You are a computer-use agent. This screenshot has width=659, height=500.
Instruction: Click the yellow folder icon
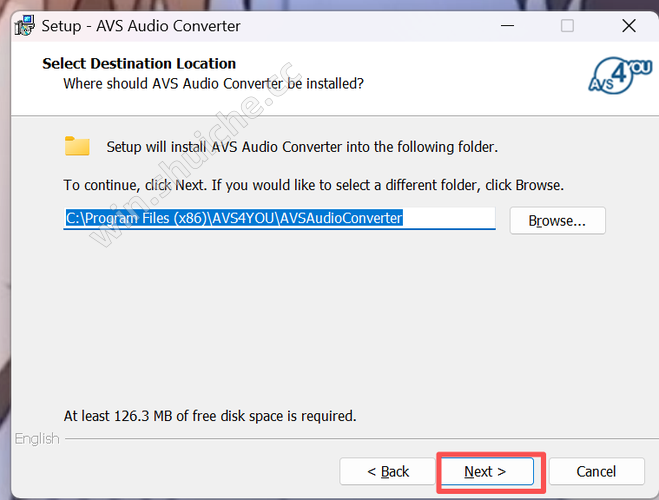pyautogui.click(x=77, y=146)
